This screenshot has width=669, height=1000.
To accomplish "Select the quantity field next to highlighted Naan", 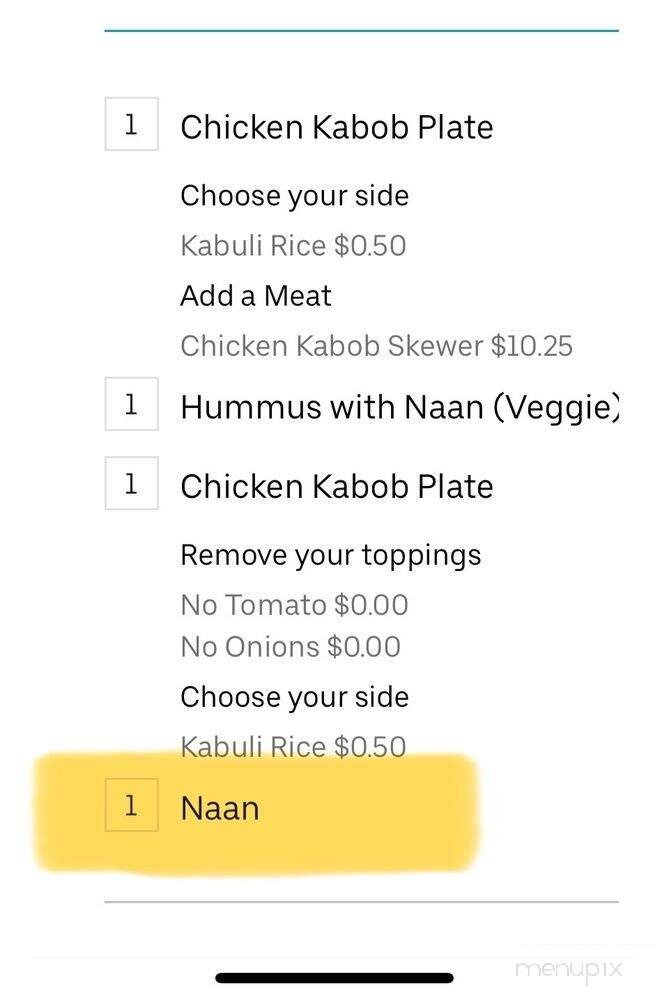I will click(131, 807).
